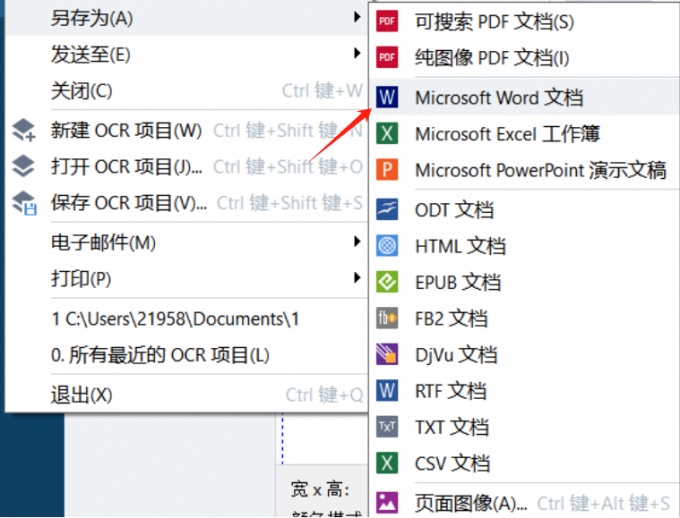This screenshot has width=680, height=518.
Task: Save as CSV 文档
Action: (524, 463)
